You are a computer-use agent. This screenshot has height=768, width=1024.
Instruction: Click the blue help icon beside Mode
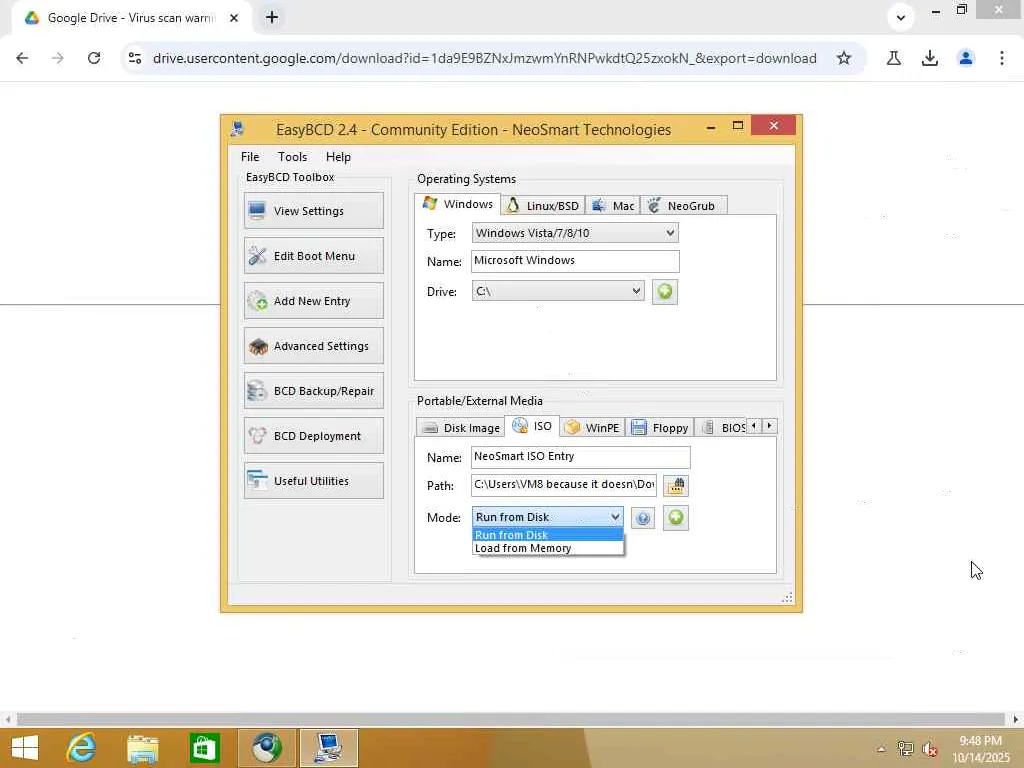pos(643,519)
